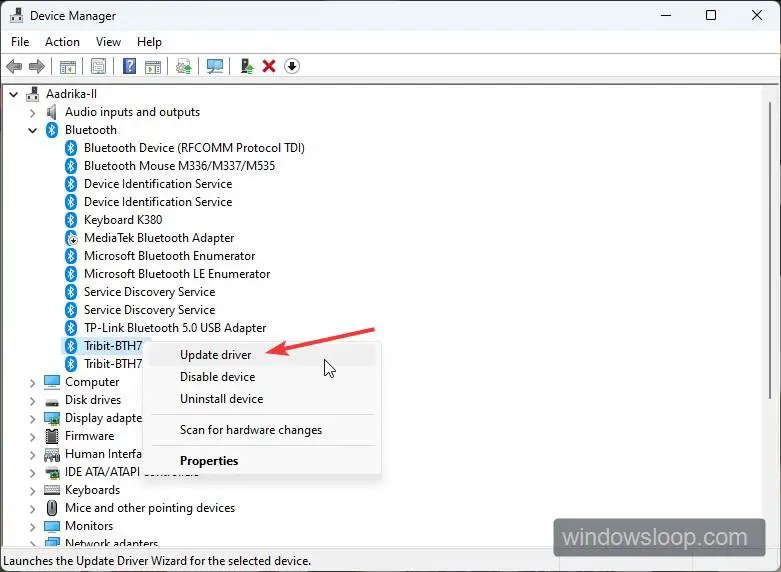Choose Scan for hardware changes in context menu
Image resolution: width=781 pixels, height=572 pixels.
tap(262, 430)
